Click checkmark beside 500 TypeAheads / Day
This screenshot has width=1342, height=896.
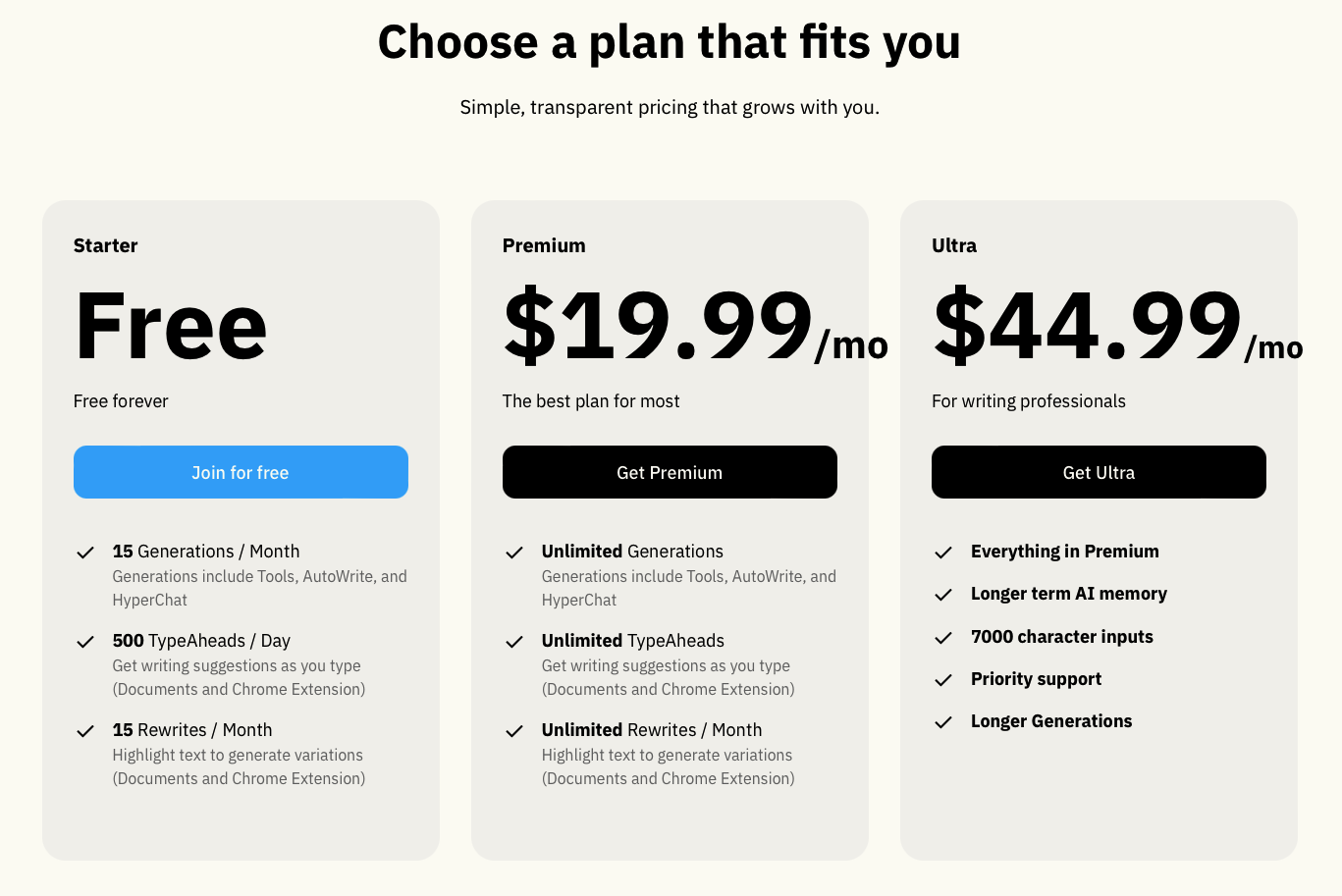[85, 642]
